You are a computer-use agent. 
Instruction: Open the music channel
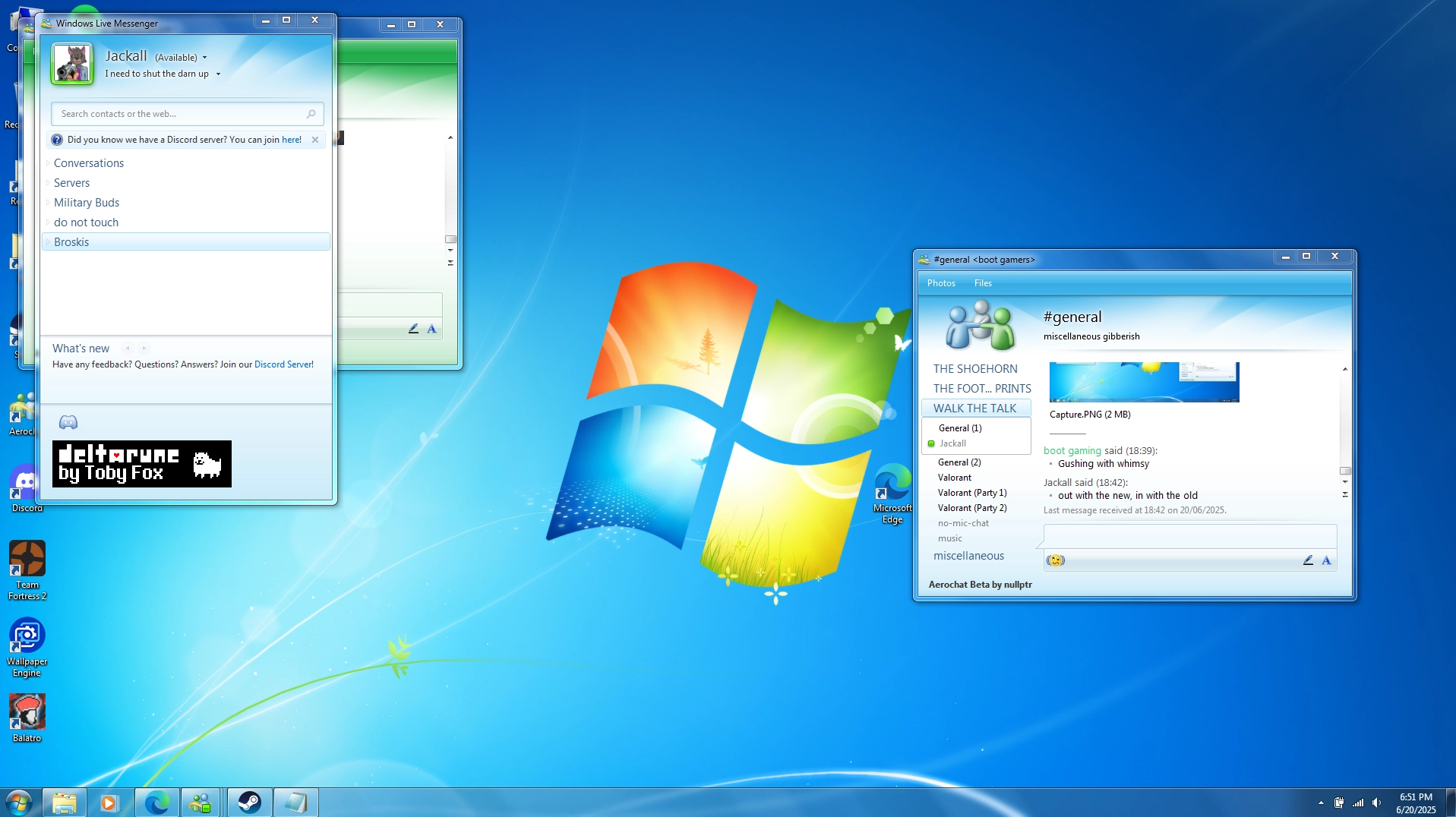pos(949,538)
